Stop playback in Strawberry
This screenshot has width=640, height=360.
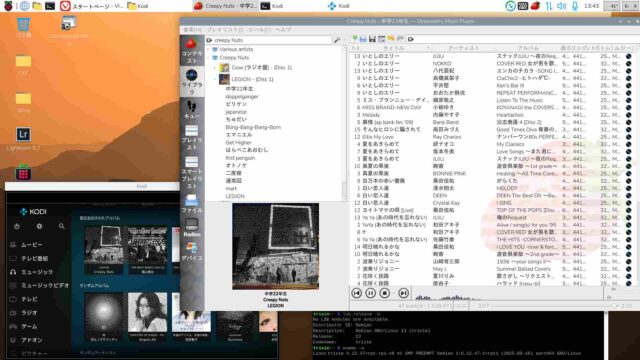pos(384,293)
